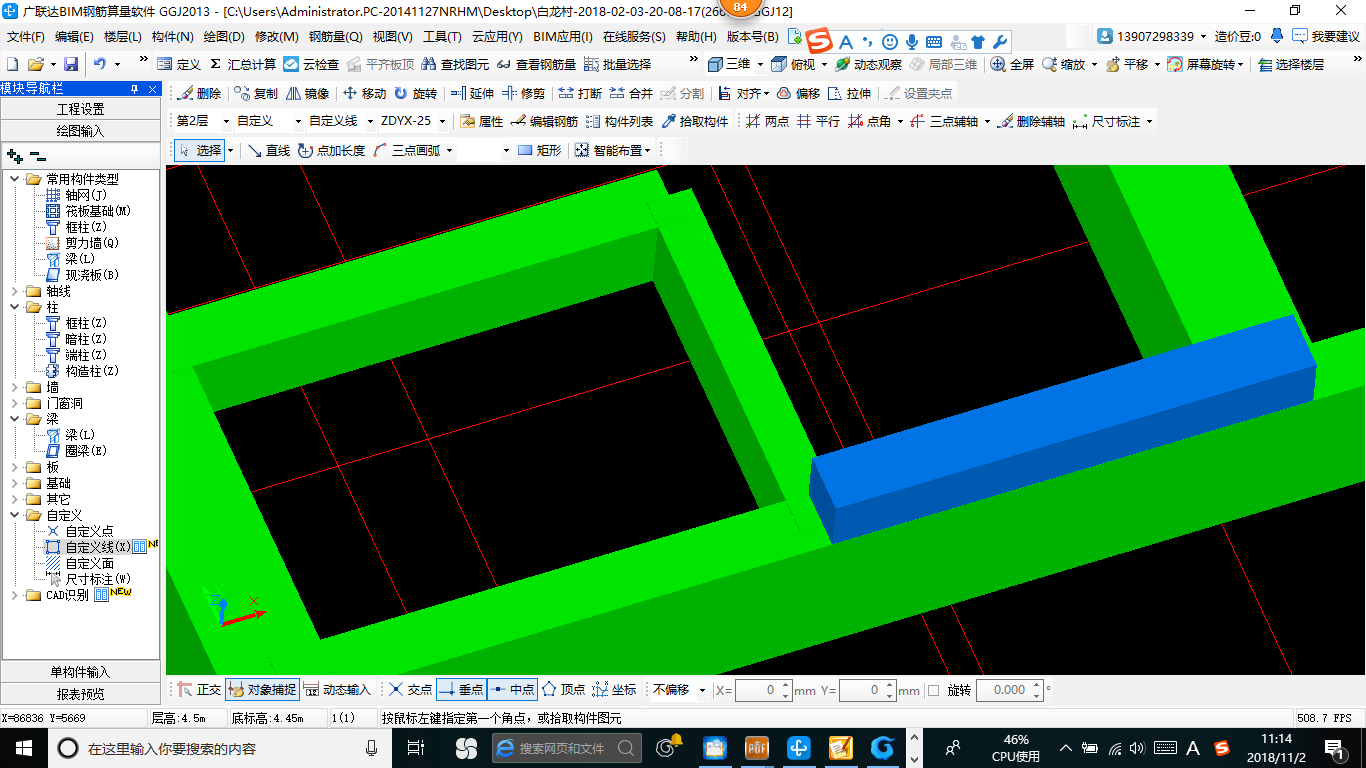This screenshot has width=1366, height=768.
Task: Open the 构件(N) menu
Action: (x=173, y=37)
